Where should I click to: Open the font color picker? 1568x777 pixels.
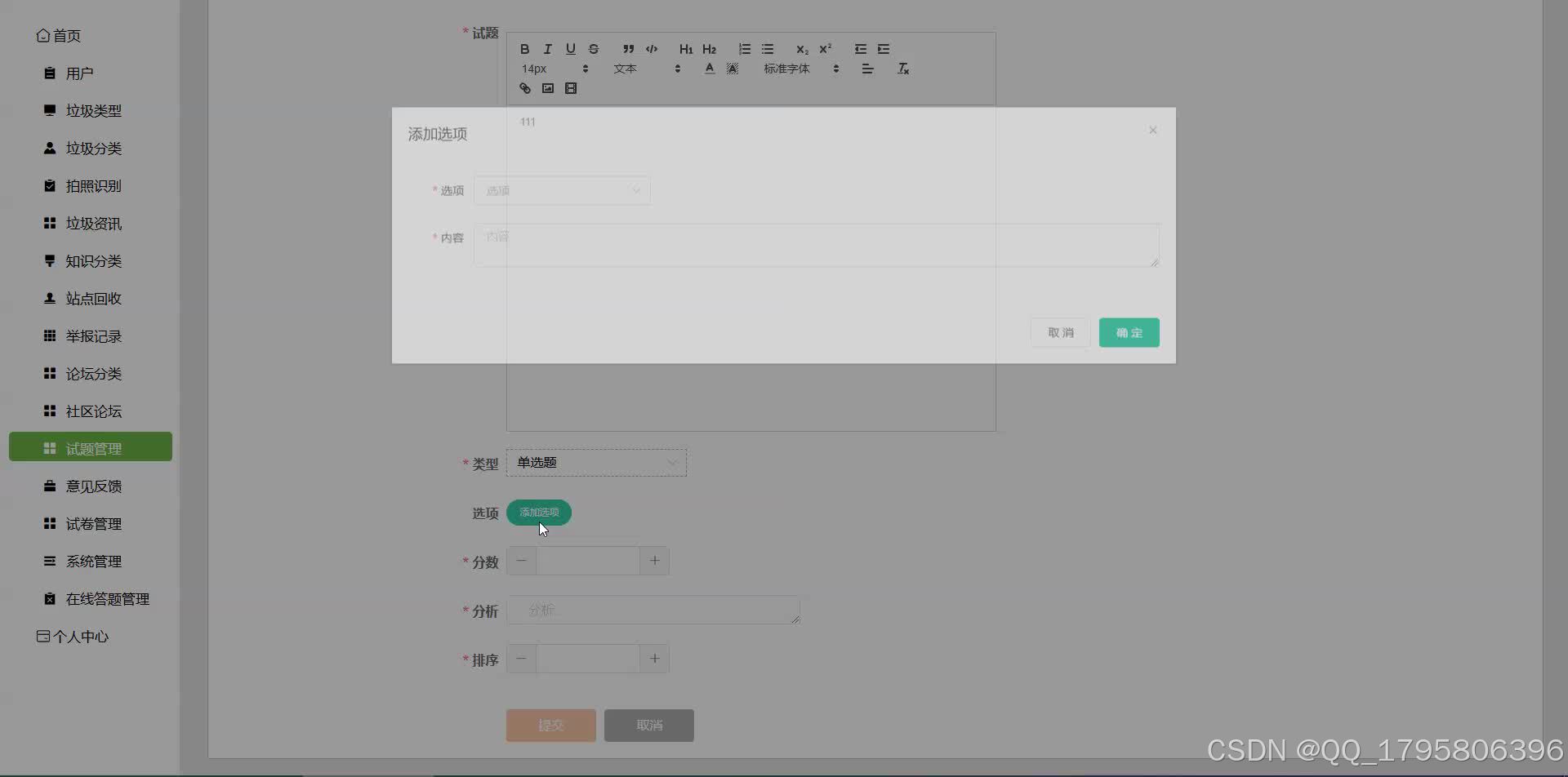pos(709,69)
